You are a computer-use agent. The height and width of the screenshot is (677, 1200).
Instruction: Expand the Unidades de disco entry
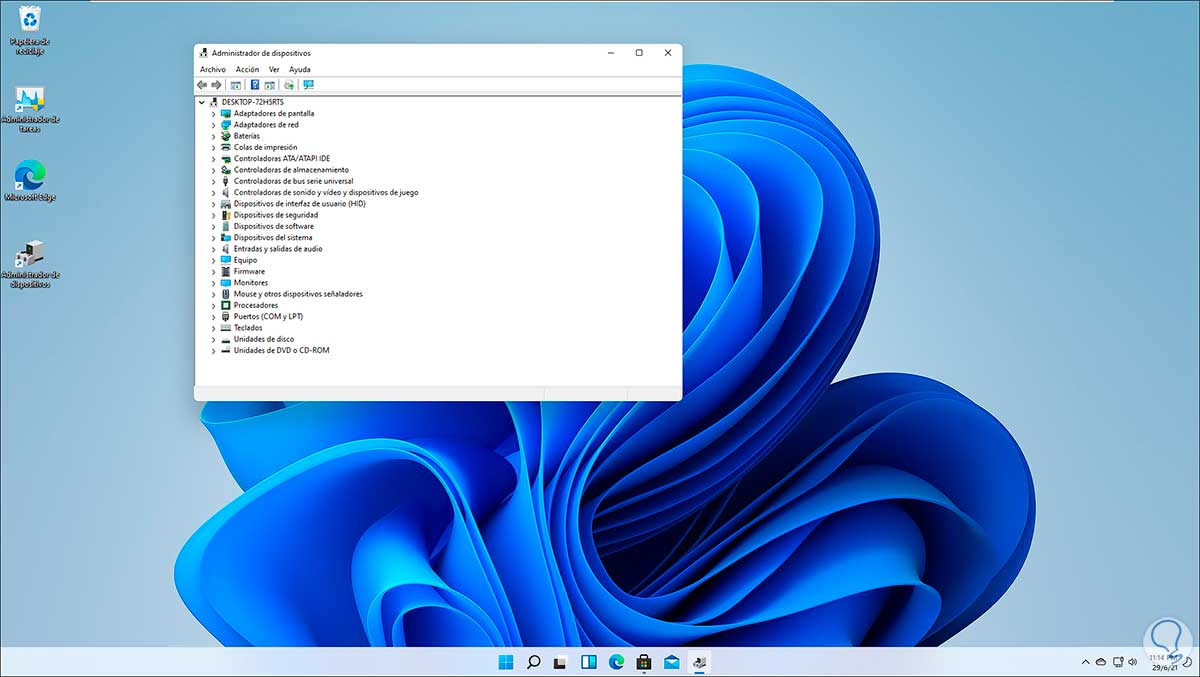212,339
